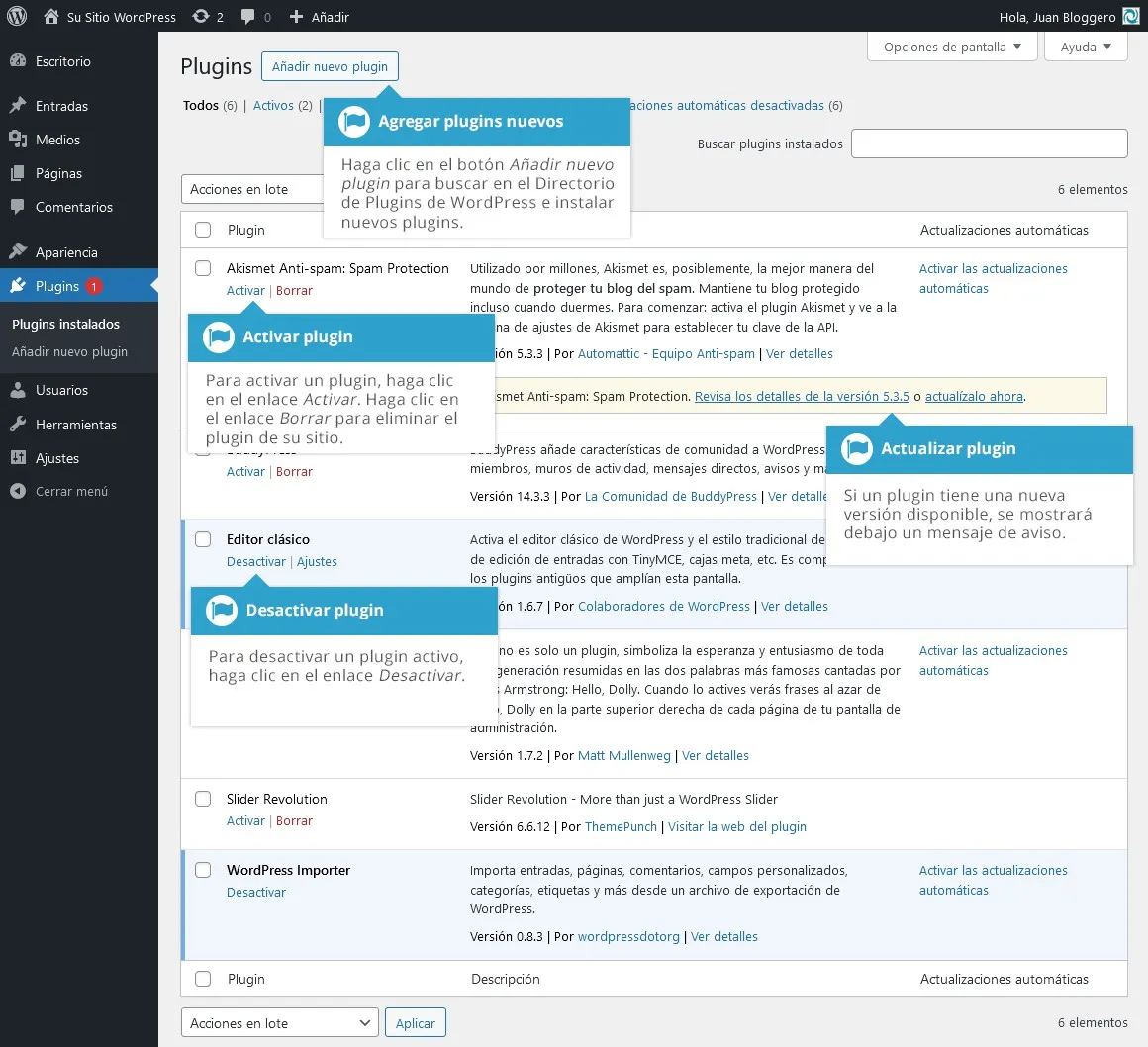This screenshot has width=1148, height=1047.
Task: Click flag icon in Desactivar plugin tooltip
Action: [x=221, y=610]
